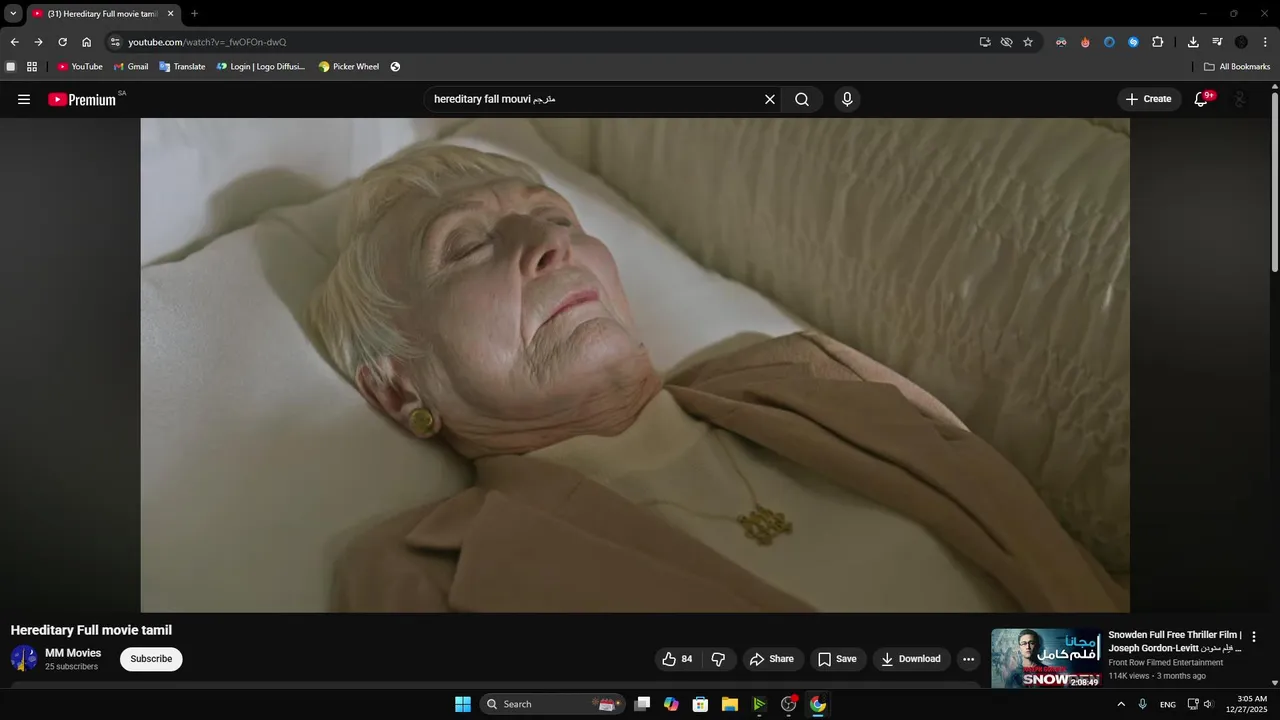Download the video
This screenshot has height=720, width=1280.
point(911,659)
